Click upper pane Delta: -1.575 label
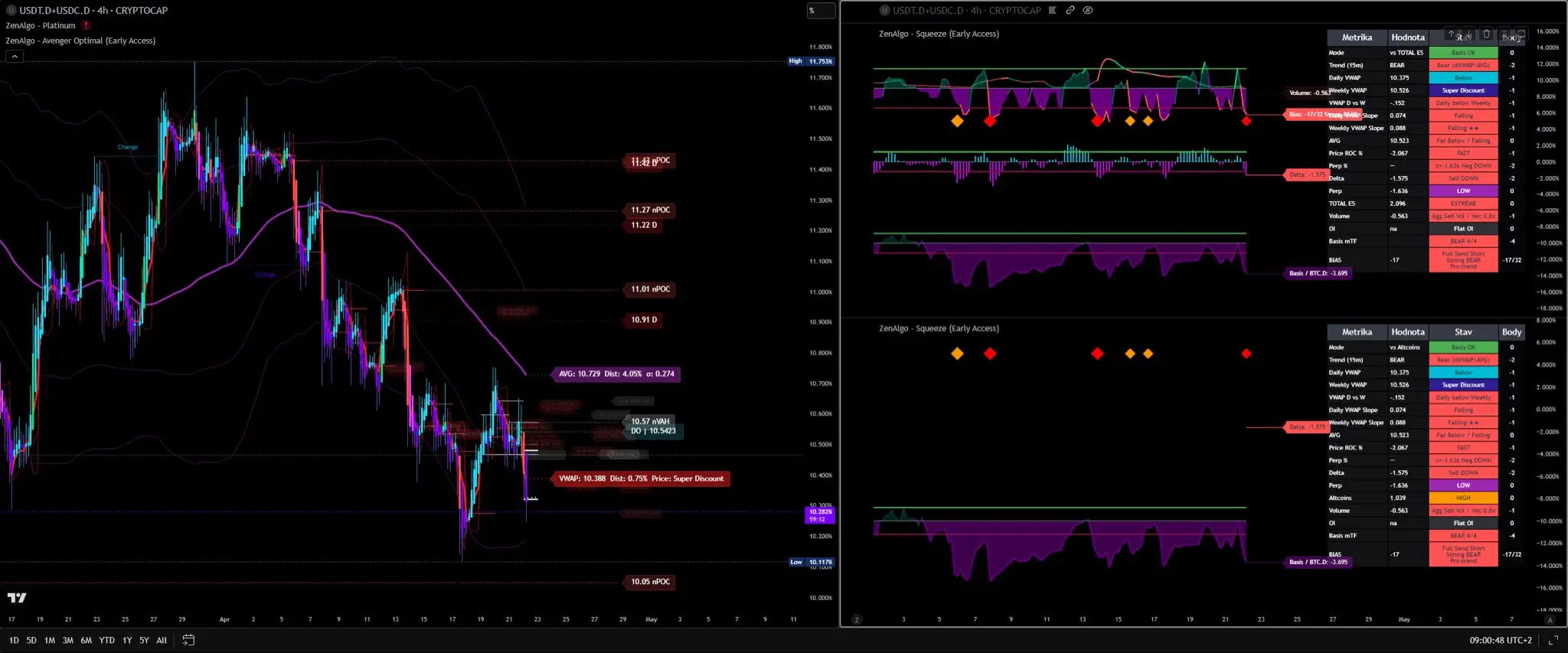This screenshot has width=1568, height=653. 1306,175
